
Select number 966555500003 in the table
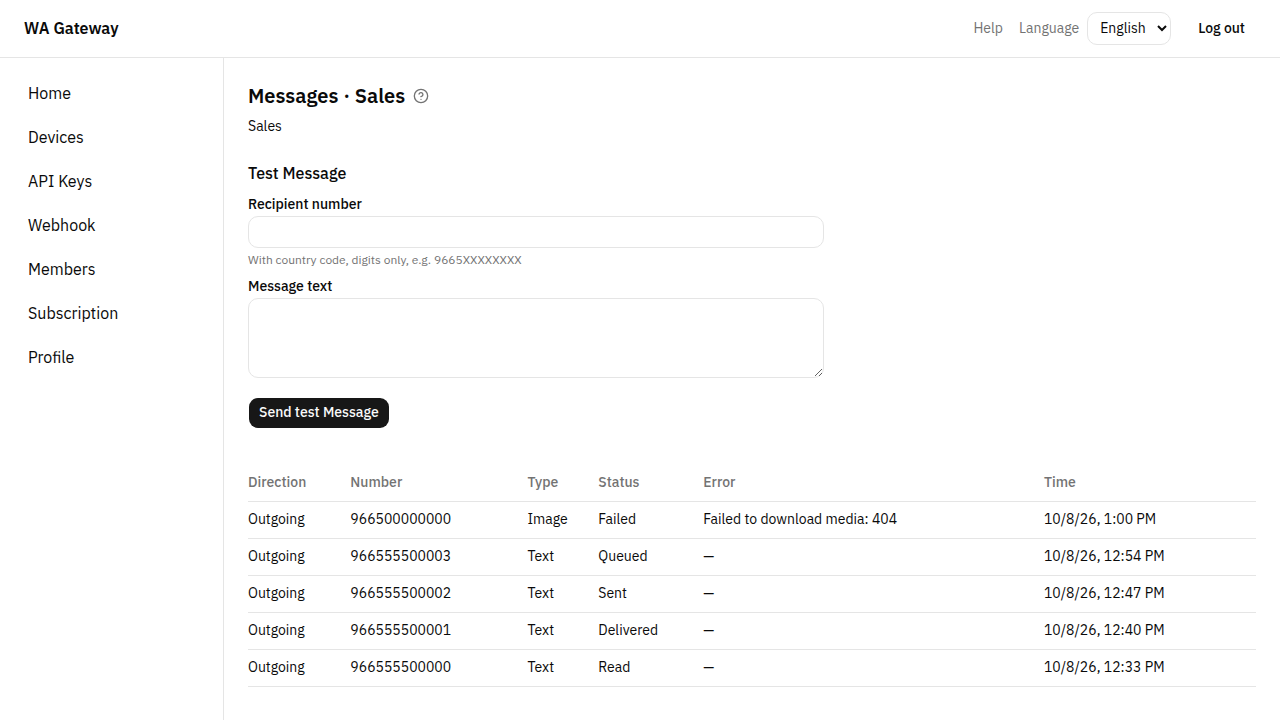click(x=401, y=556)
